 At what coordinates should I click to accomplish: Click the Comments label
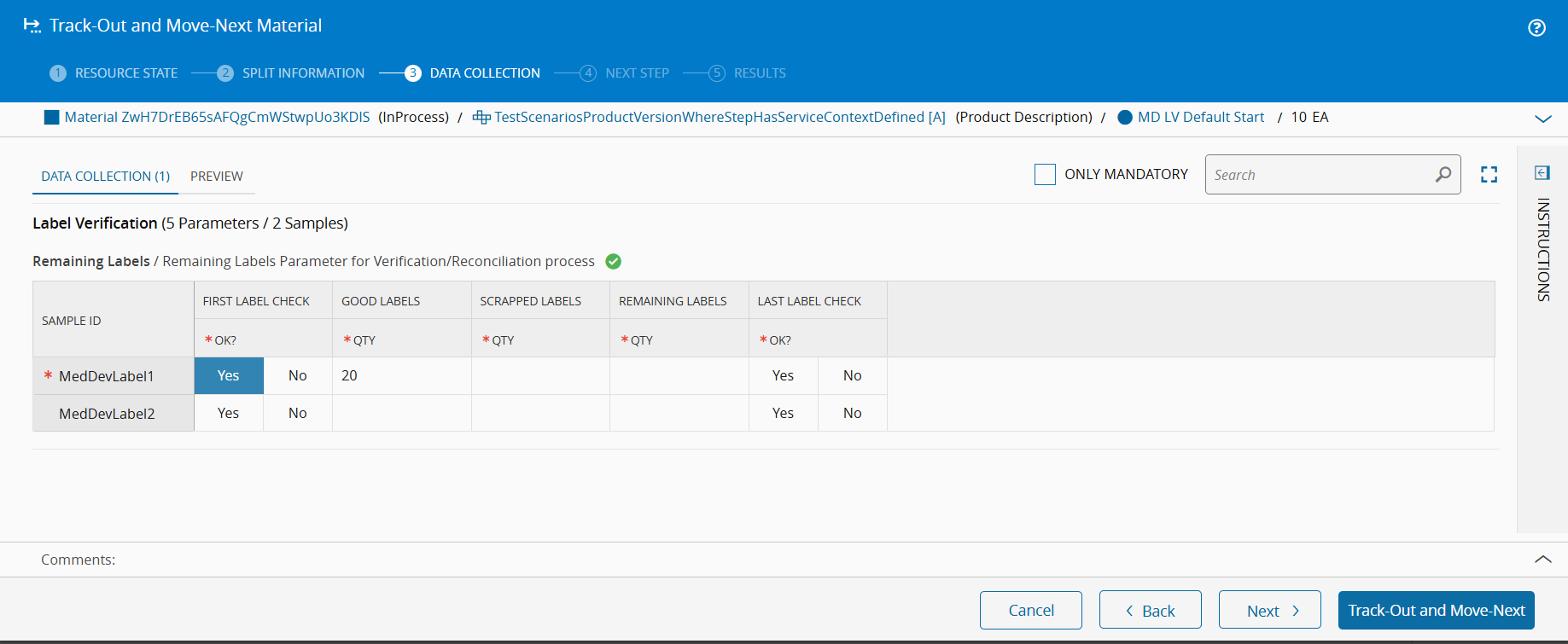[x=79, y=560]
